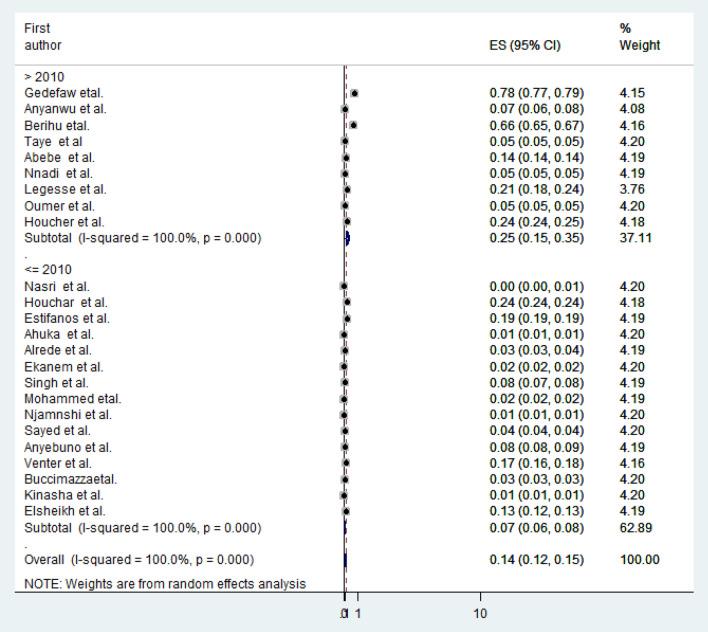Select 'Anyebuno et al.' author text
The width and height of the screenshot is (708, 632).
[68, 447]
